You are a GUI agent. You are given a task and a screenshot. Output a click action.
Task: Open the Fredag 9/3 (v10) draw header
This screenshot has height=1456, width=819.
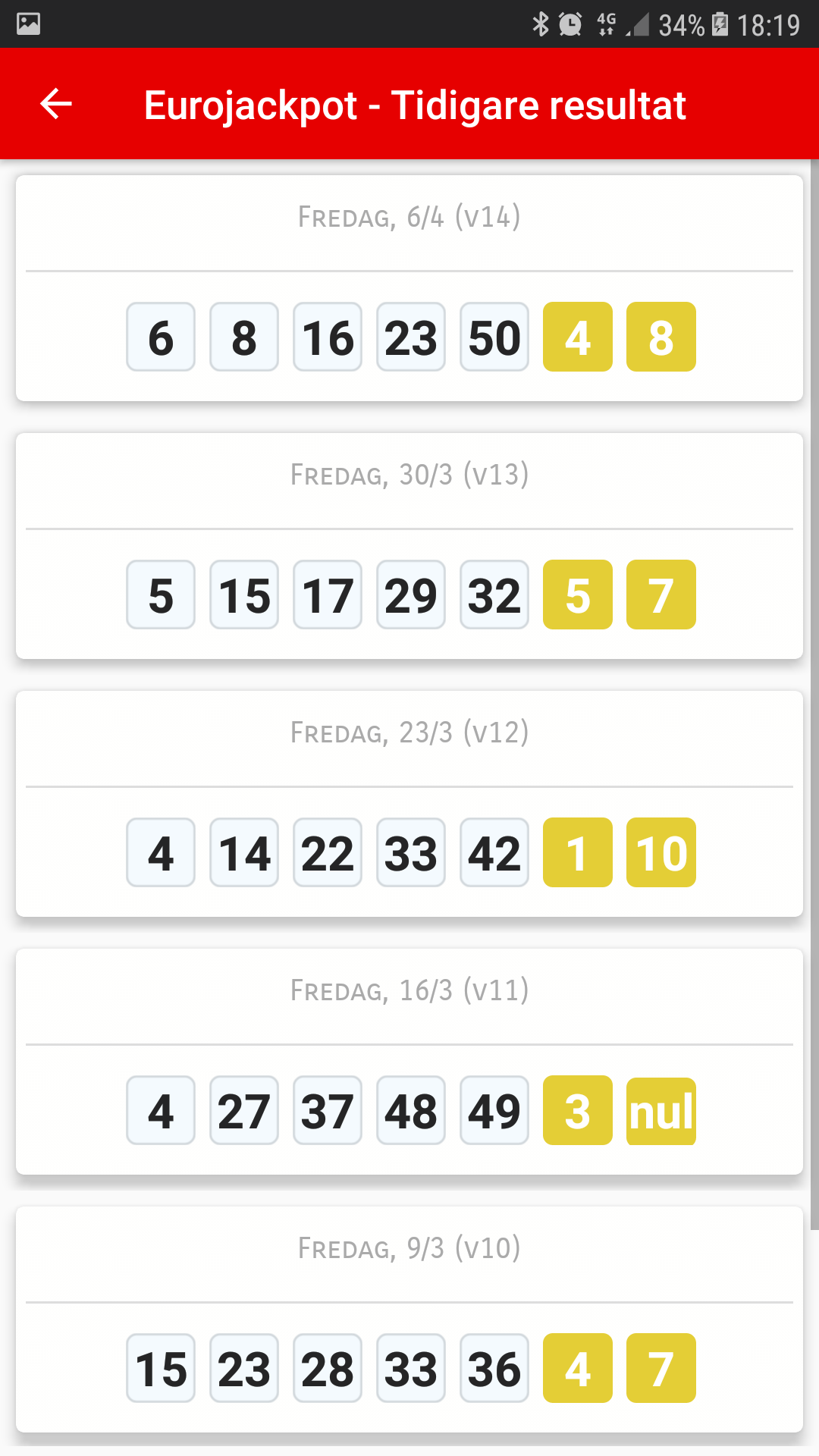pyautogui.click(x=409, y=1249)
